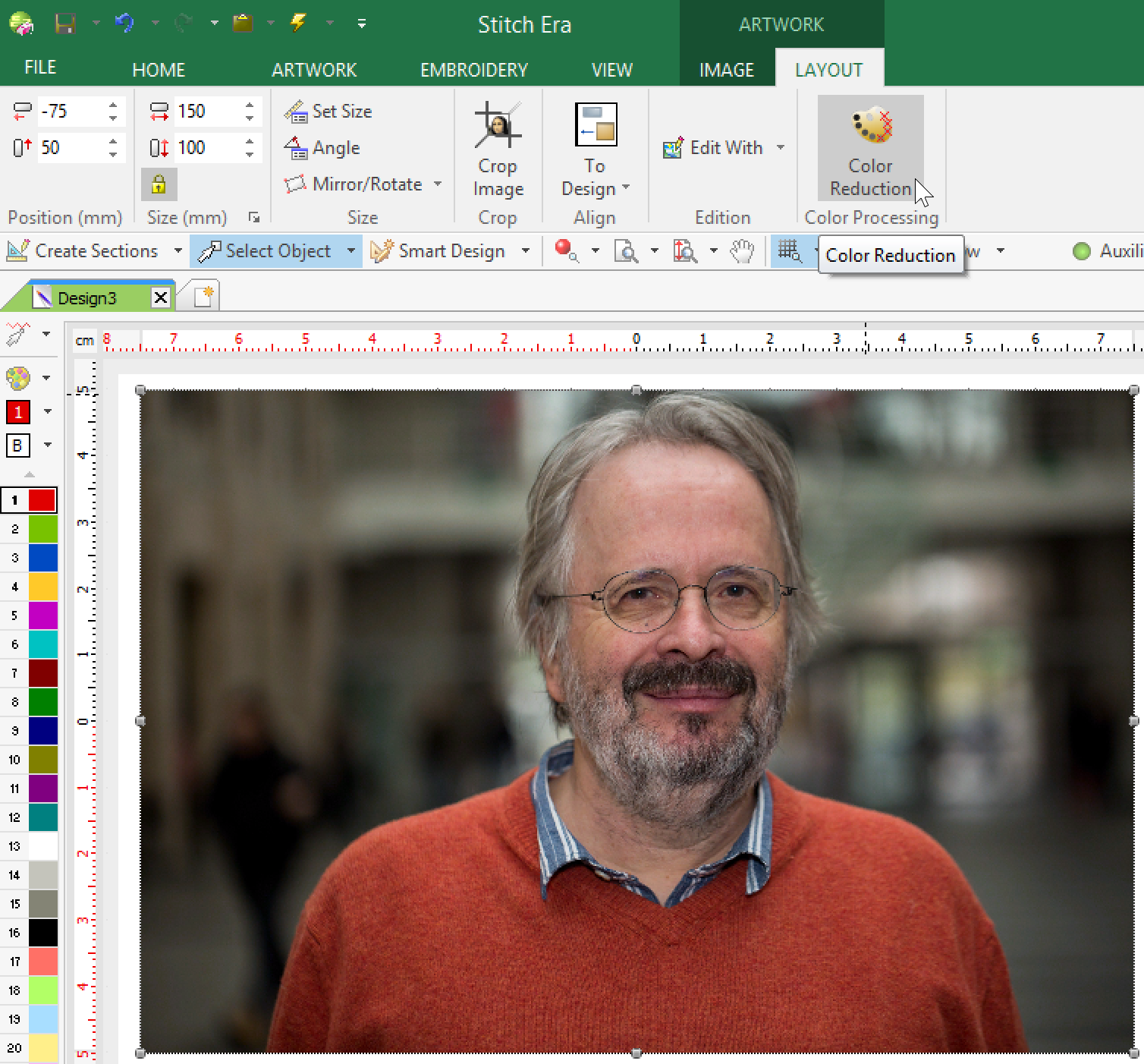Open the FILE menu
1144x1064 pixels.
40,68
